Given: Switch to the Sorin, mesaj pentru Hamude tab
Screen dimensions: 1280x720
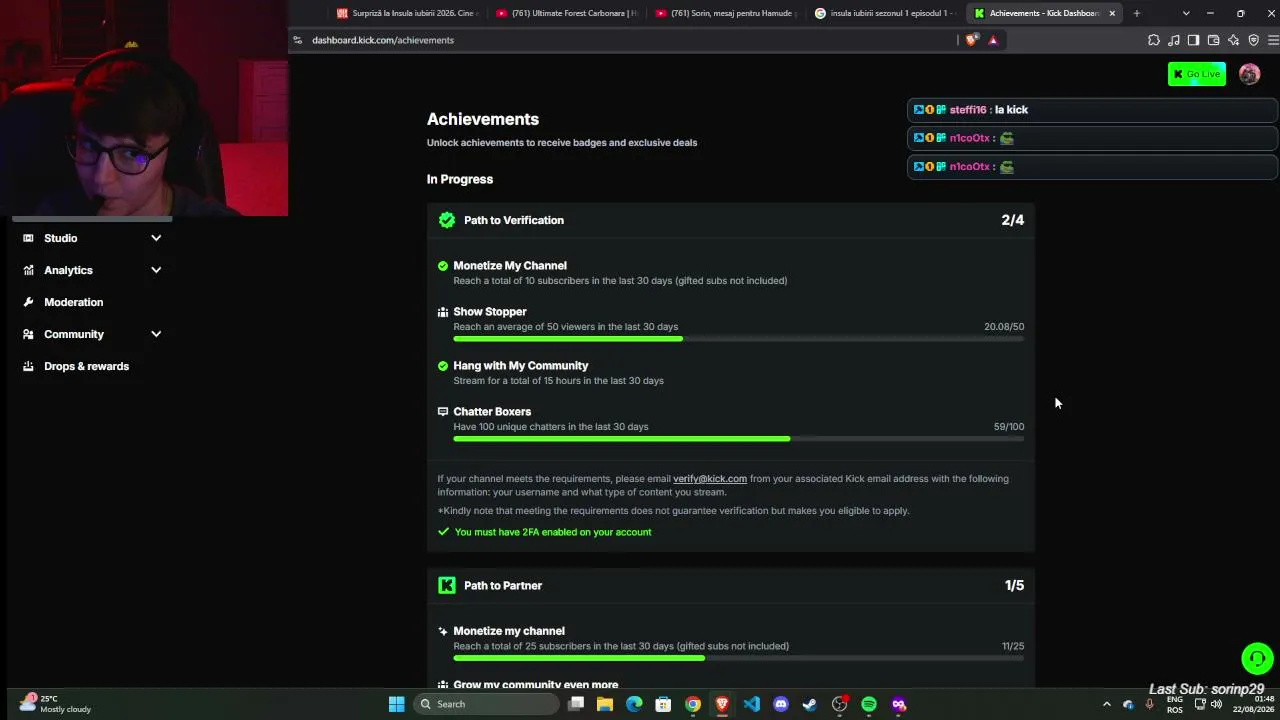Looking at the screenshot, I should (726, 13).
